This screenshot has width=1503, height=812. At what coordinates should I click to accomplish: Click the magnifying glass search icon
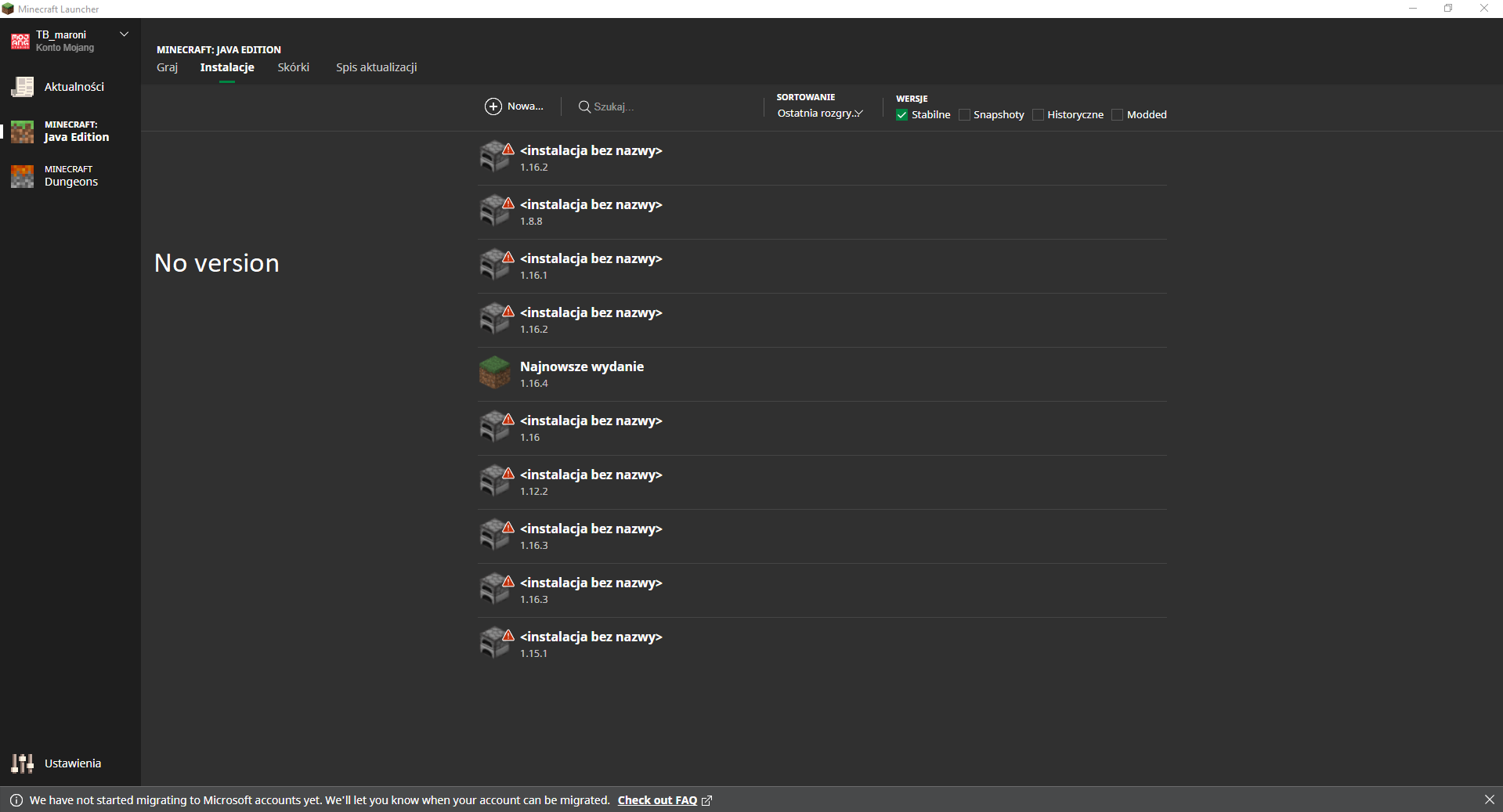pyautogui.click(x=584, y=106)
